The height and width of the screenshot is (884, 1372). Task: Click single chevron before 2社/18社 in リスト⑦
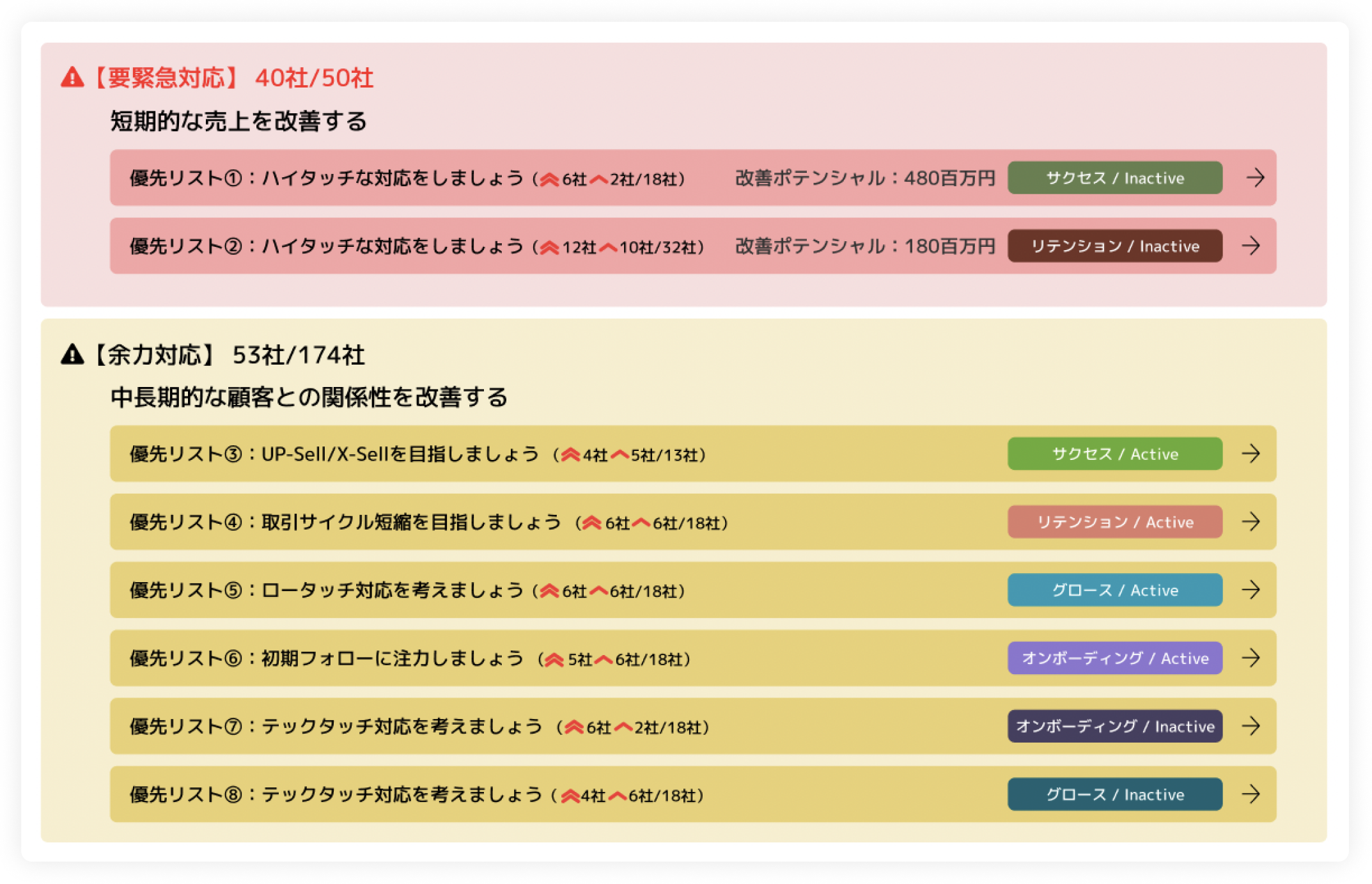click(623, 728)
